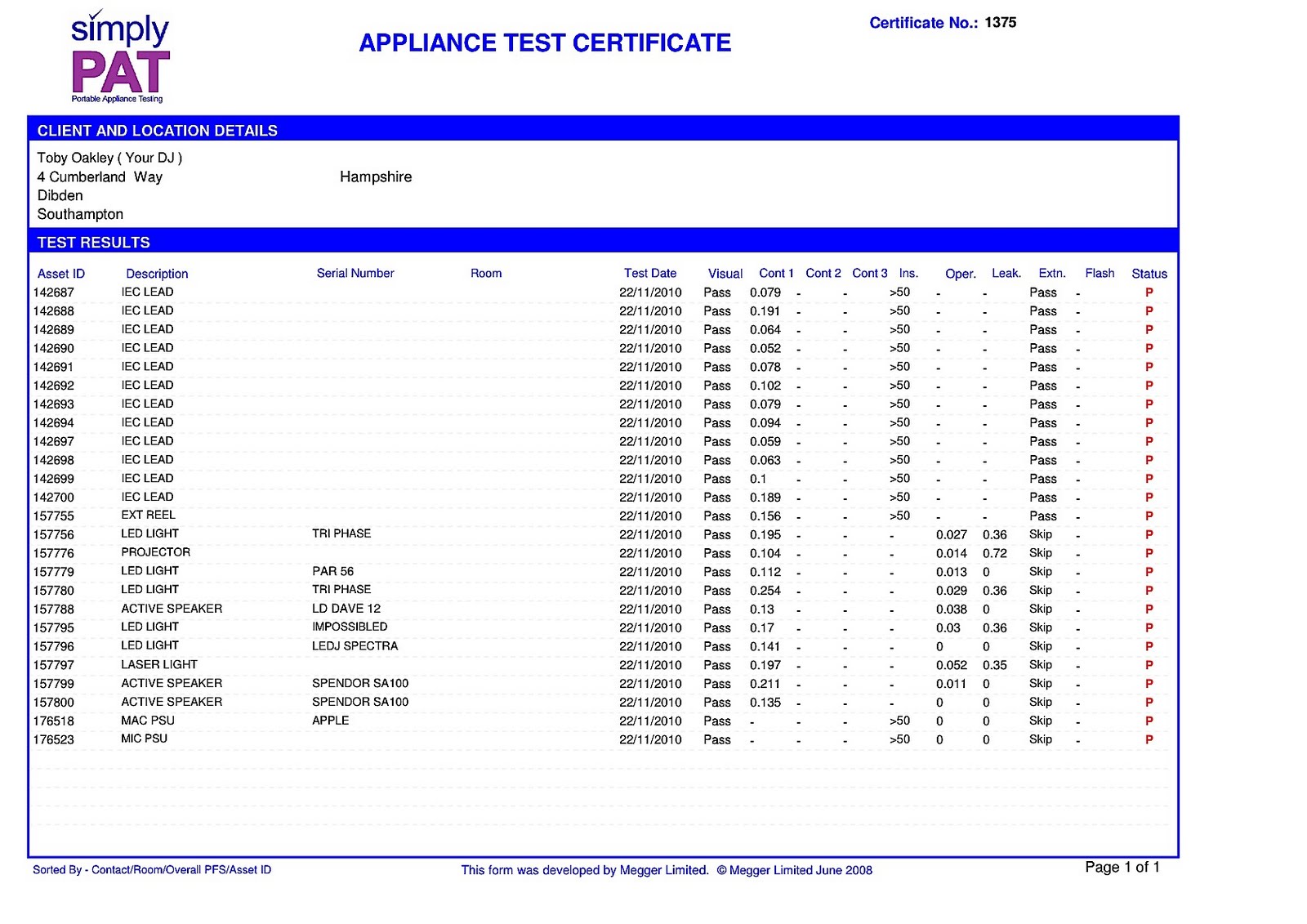The image size is (1307, 924).
Task: Select the Dibden address line
Action: [60, 195]
